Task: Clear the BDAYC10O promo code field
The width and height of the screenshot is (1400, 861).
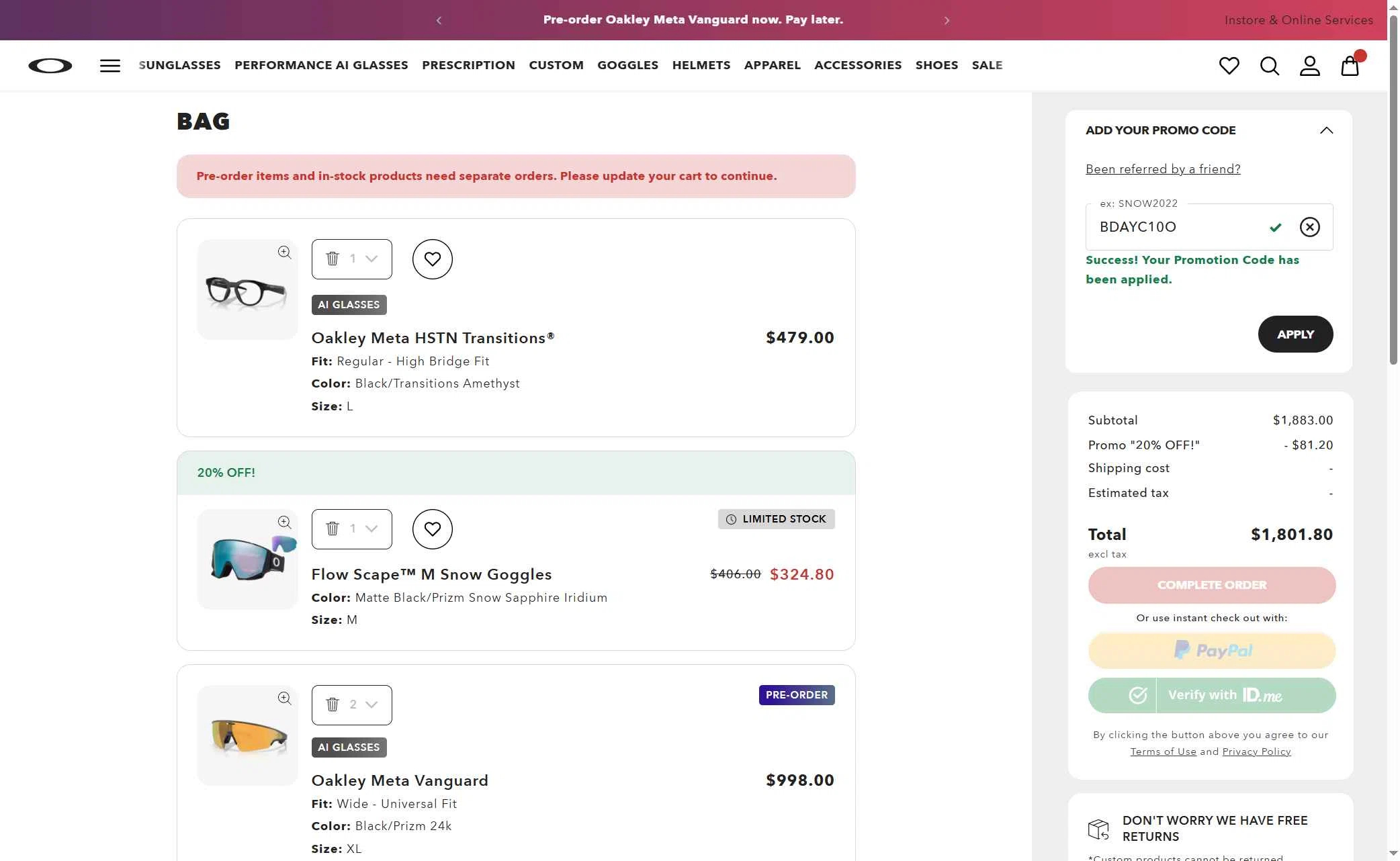Action: point(1310,227)
